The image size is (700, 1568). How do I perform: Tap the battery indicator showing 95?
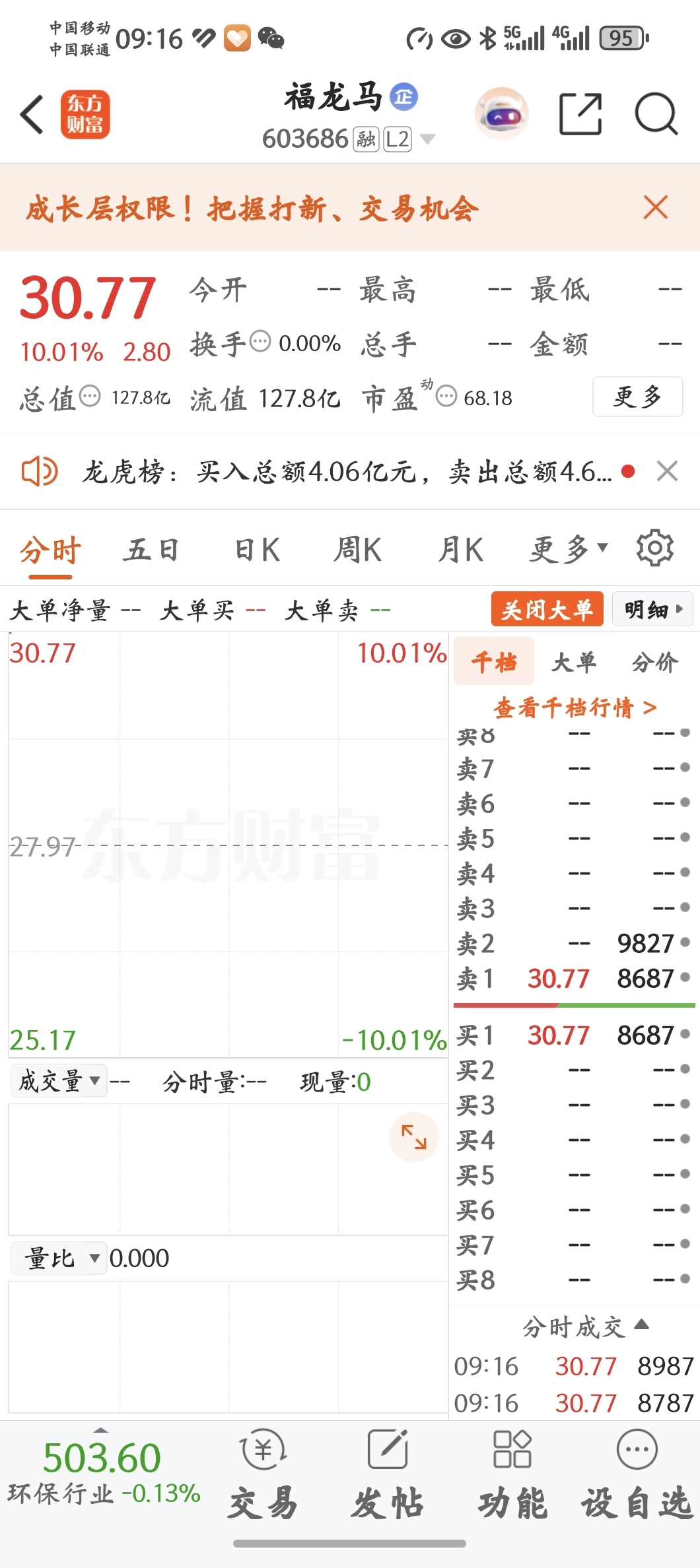[624, 38]
